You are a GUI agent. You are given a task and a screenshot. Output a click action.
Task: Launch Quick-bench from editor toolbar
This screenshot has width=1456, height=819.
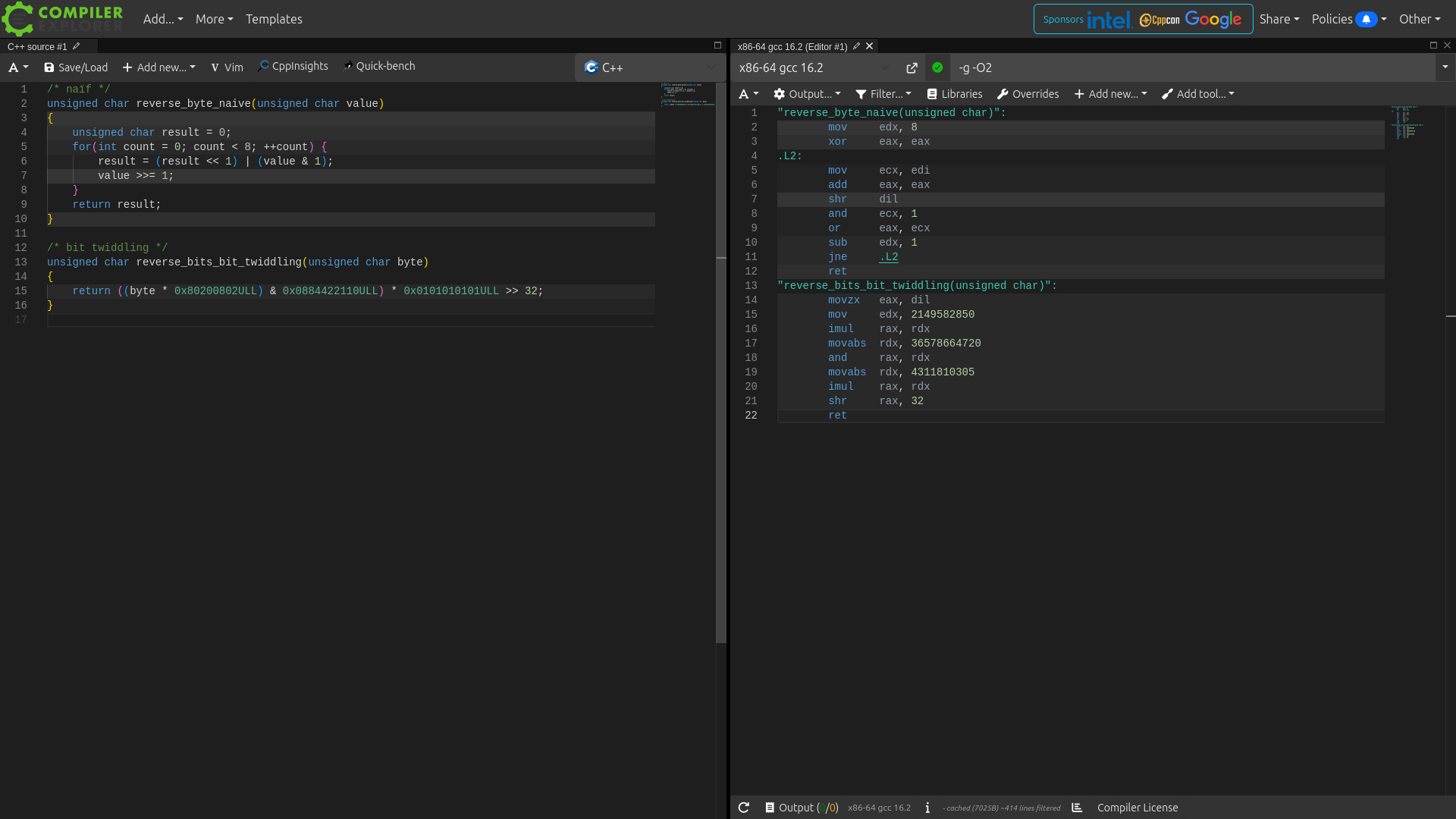coord(378,66)
